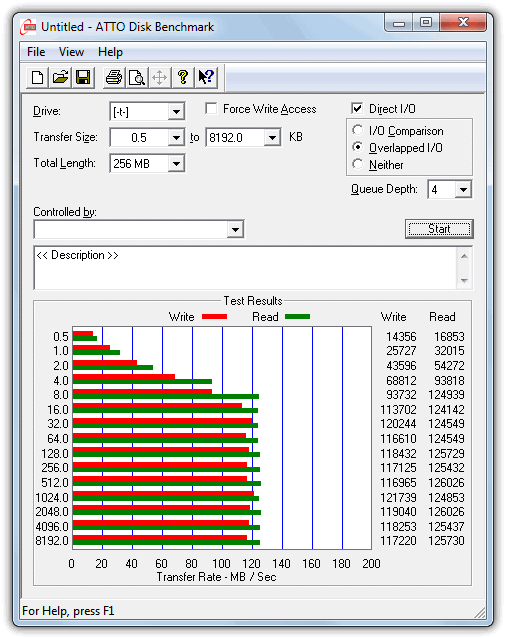
Task: Click the Description scrollbar up arrow
Action: click(x=464, y=256)
